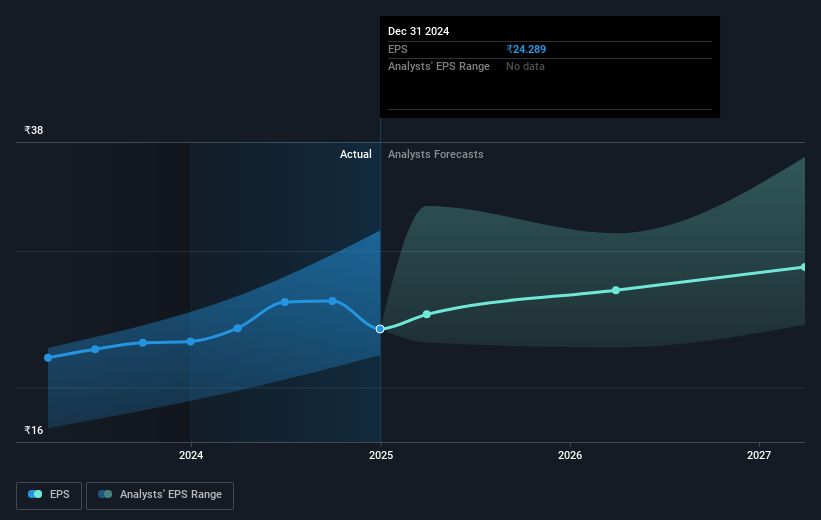
Task: Click the Analysts Forecasts section label
Action: tap(436, 154)
